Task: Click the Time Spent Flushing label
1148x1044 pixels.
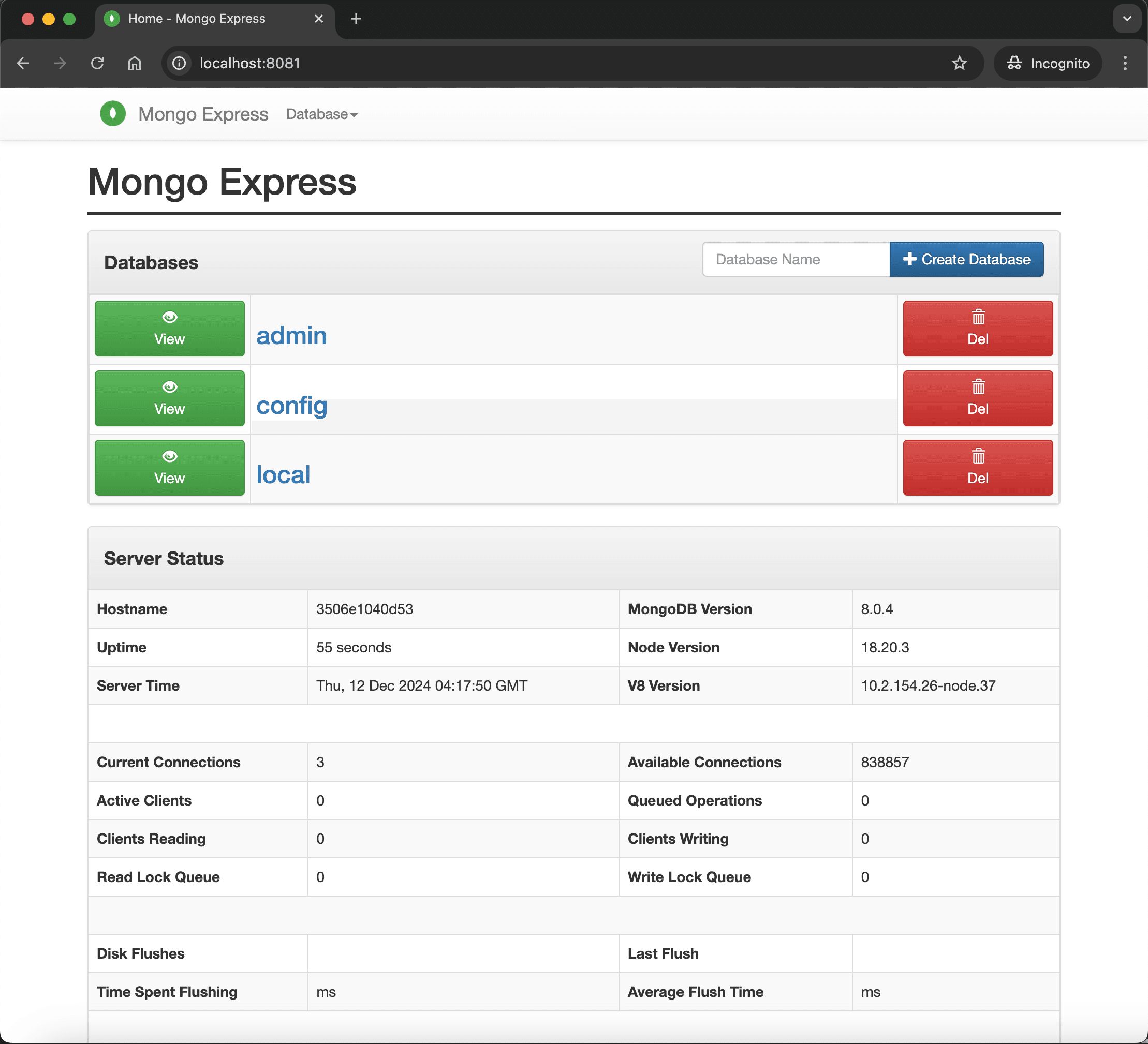Action: (167, 992)
